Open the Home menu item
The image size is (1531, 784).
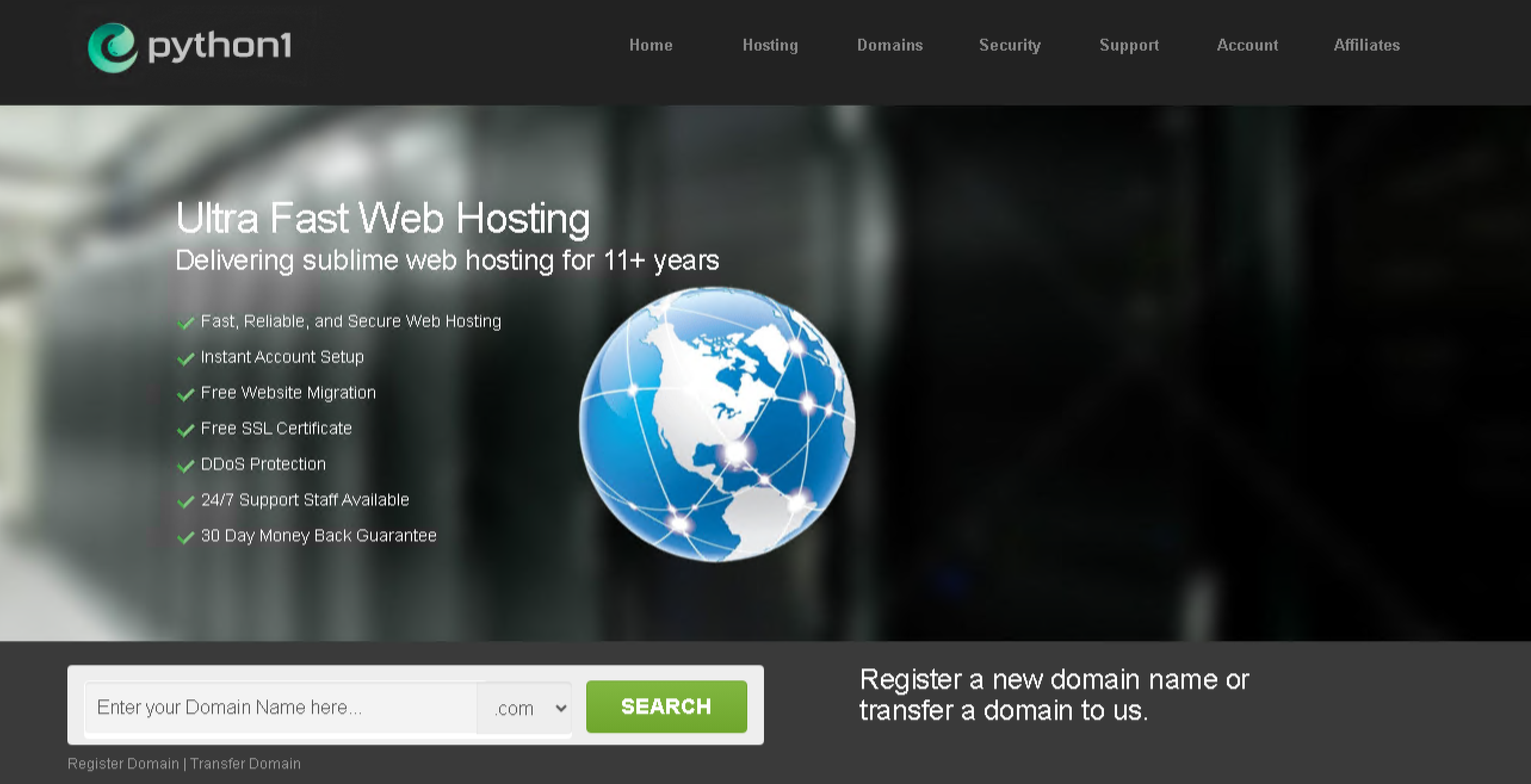click(651, 45)
